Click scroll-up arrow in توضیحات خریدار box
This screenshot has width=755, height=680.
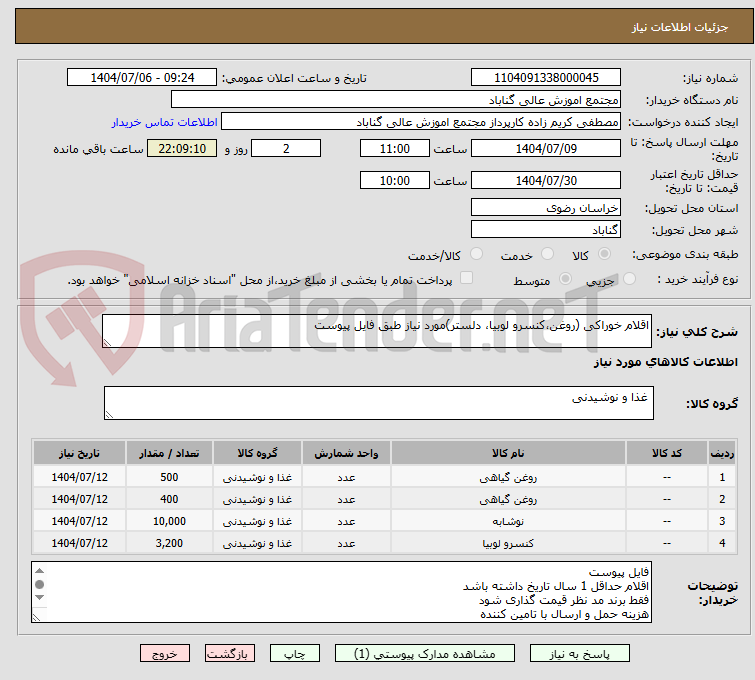pyautogui.click(x=41, y=571)
